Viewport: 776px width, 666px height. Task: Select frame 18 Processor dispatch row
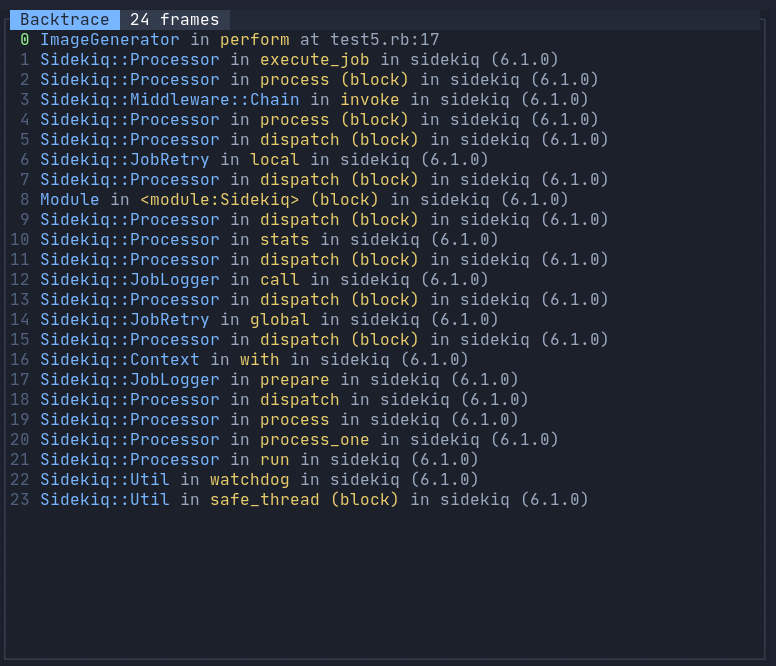click(385, 399)
